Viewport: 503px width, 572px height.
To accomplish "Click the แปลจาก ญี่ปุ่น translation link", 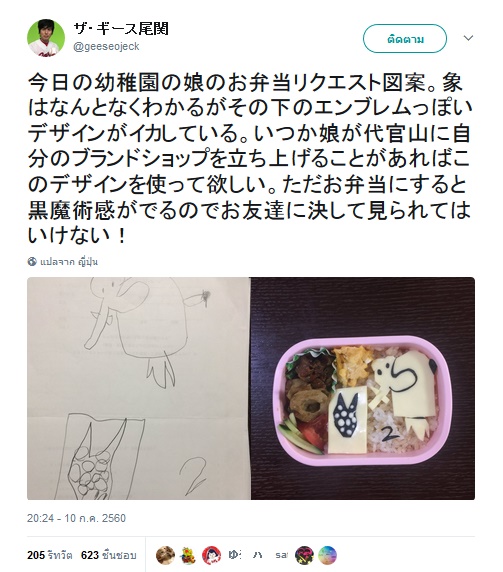I will [x=69, y=262].
